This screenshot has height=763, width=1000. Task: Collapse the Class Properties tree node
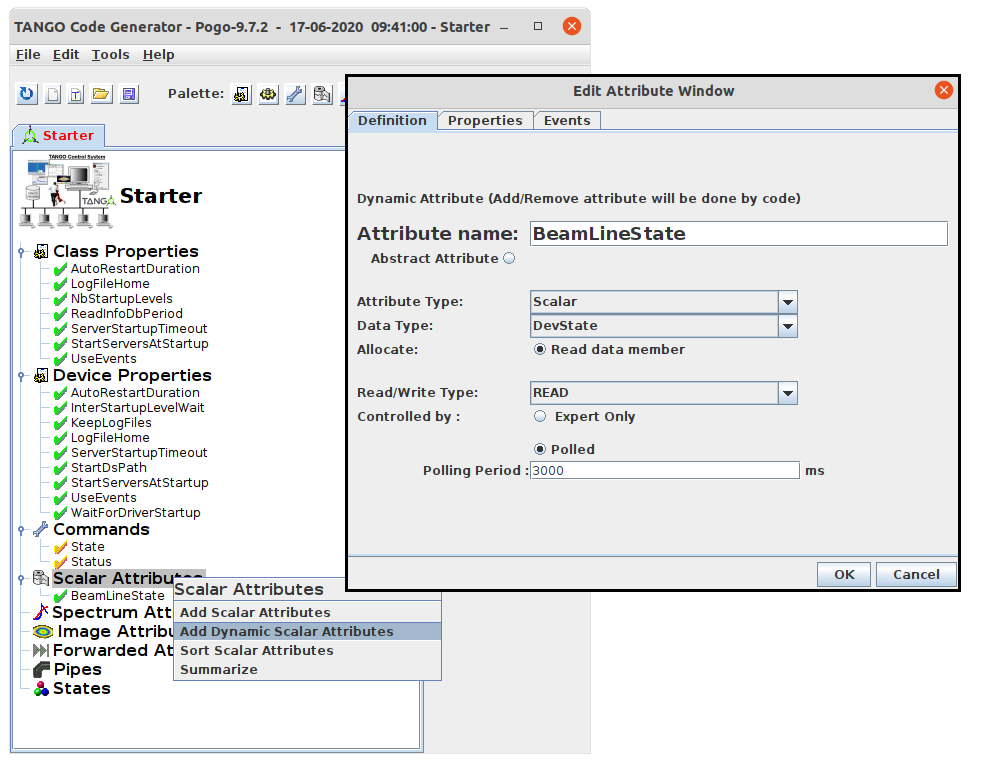(x=21, y=252)
